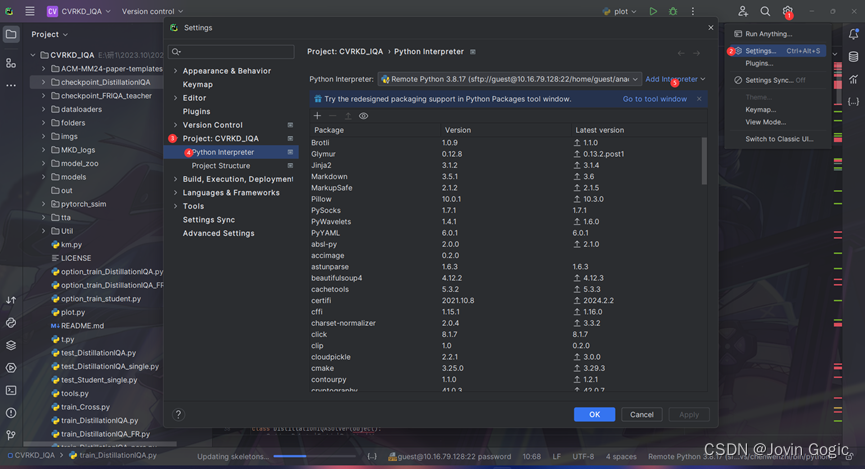This screenshot has width=865, height=469.
Task: Open the Python Packages layers icon
Action: pyautogui.click(x=11, y=345)
